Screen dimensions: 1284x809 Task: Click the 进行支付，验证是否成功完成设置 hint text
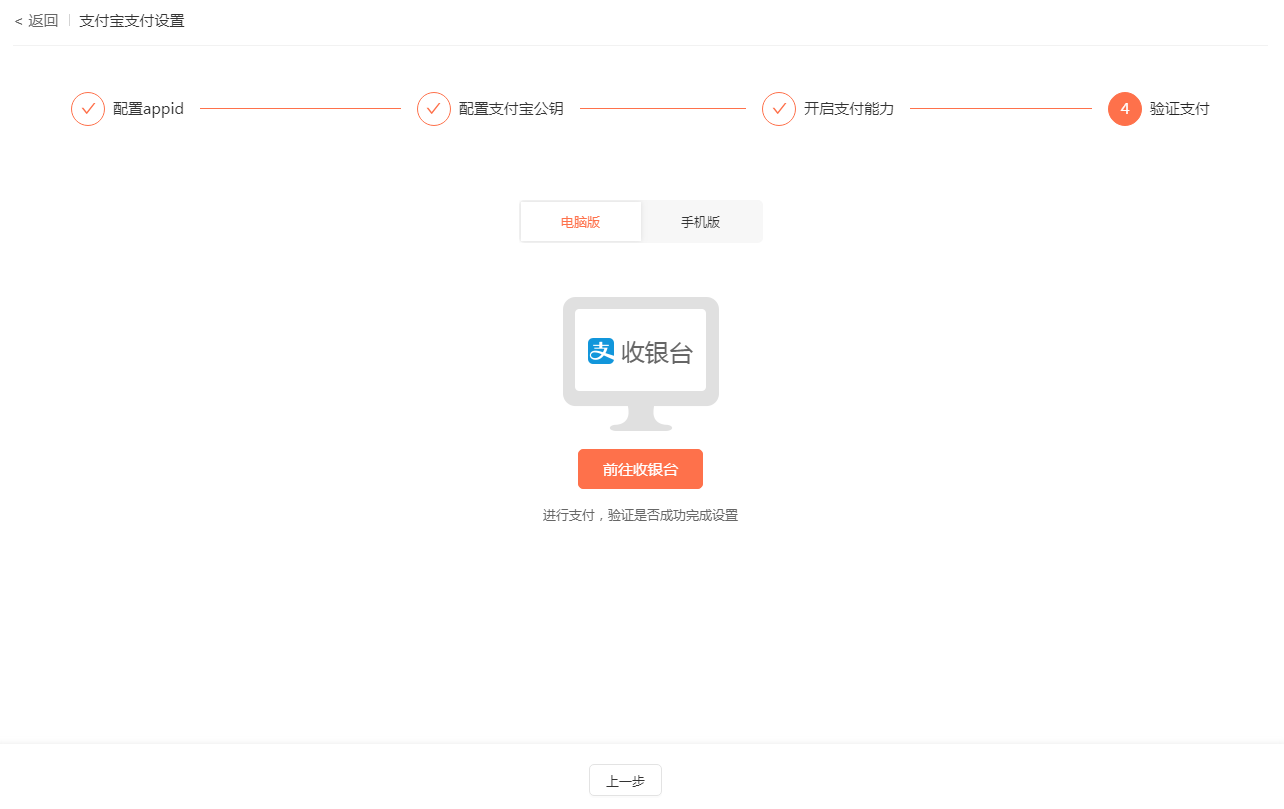pos(640,516)
